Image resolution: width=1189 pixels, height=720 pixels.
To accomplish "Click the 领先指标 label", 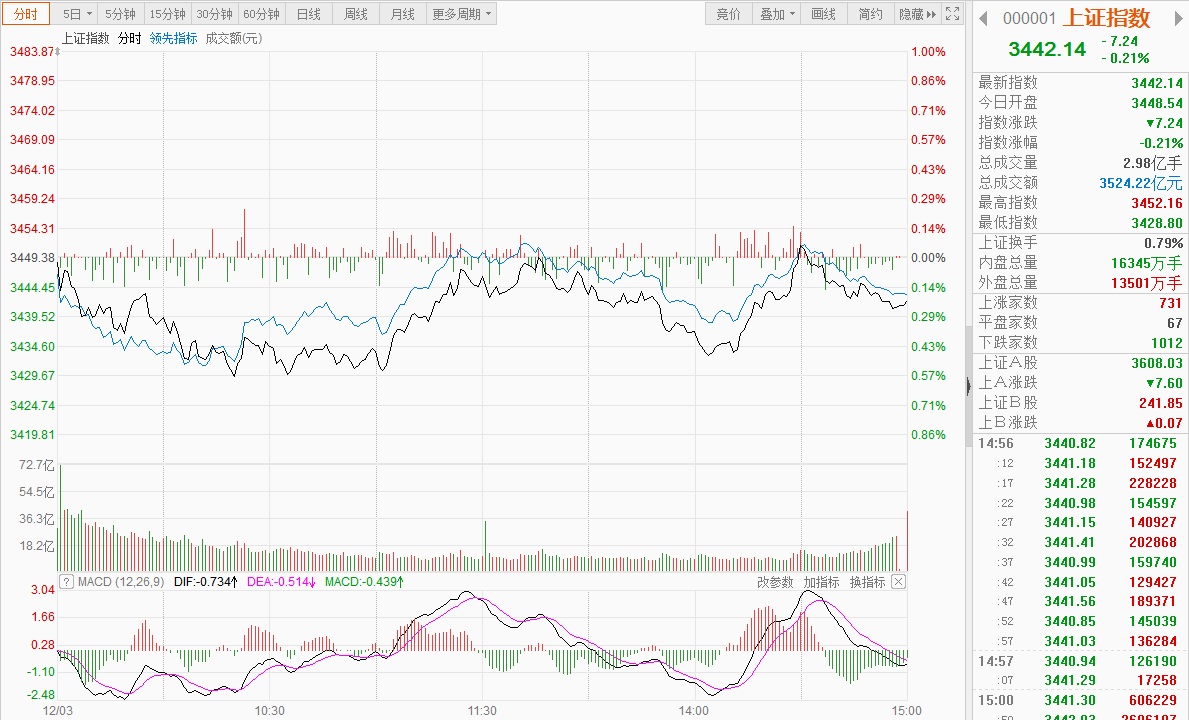I will (x=174, y=38).
